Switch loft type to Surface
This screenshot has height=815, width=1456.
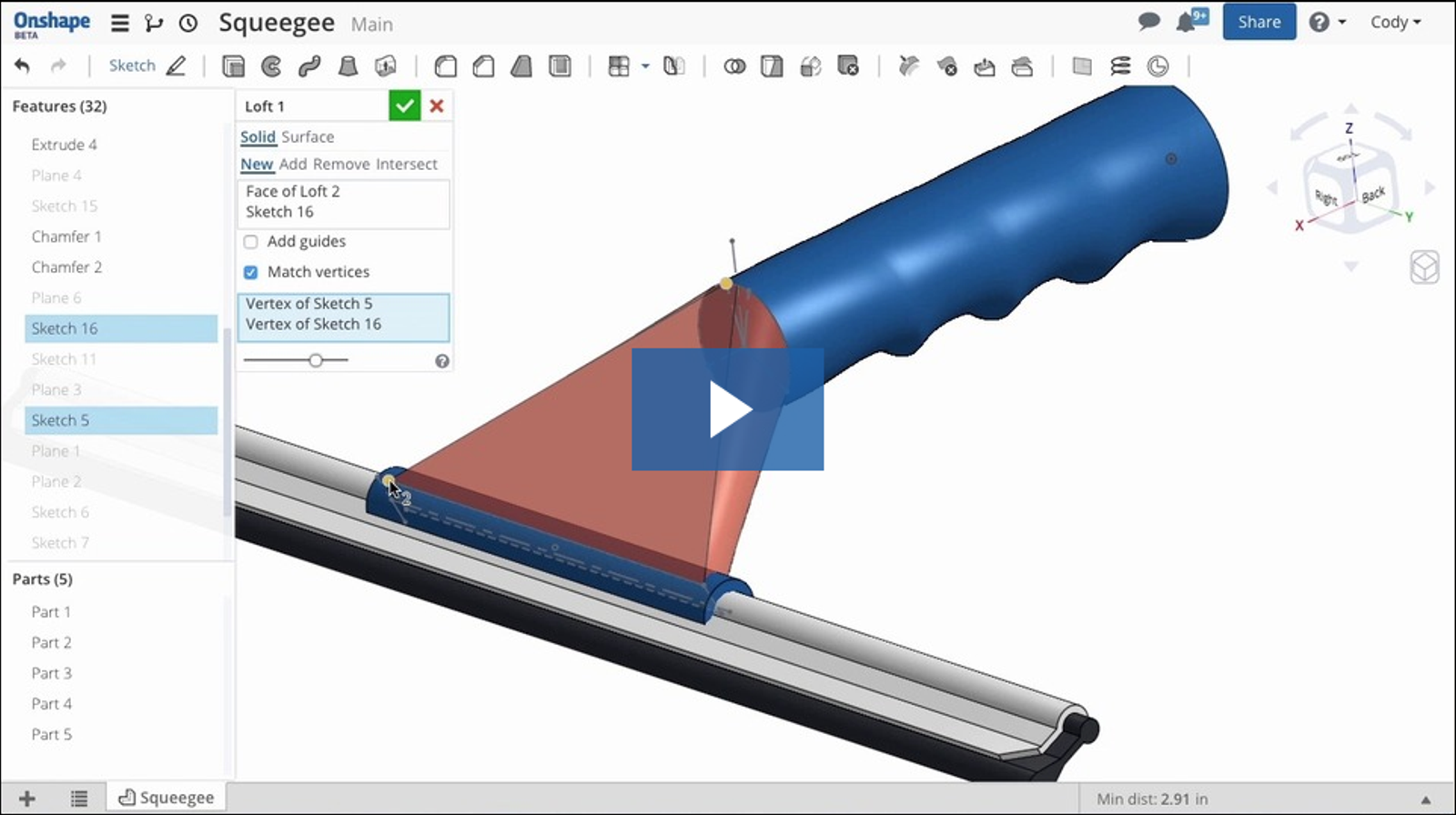click(308, 136)
